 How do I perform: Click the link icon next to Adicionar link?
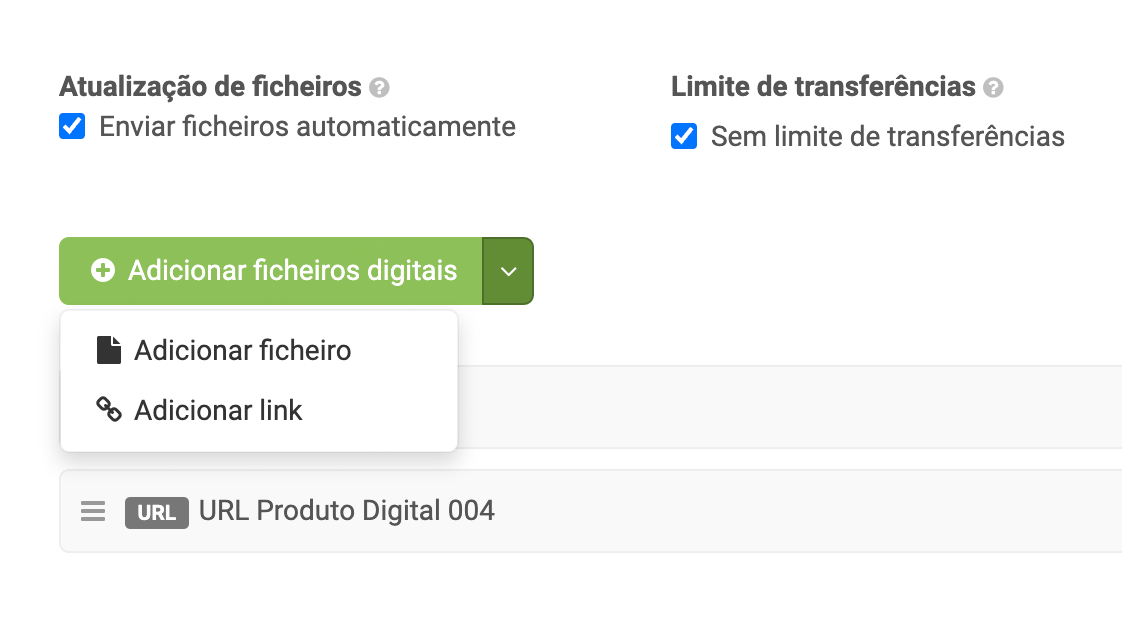pyautogui.click(x=110, y=410)
